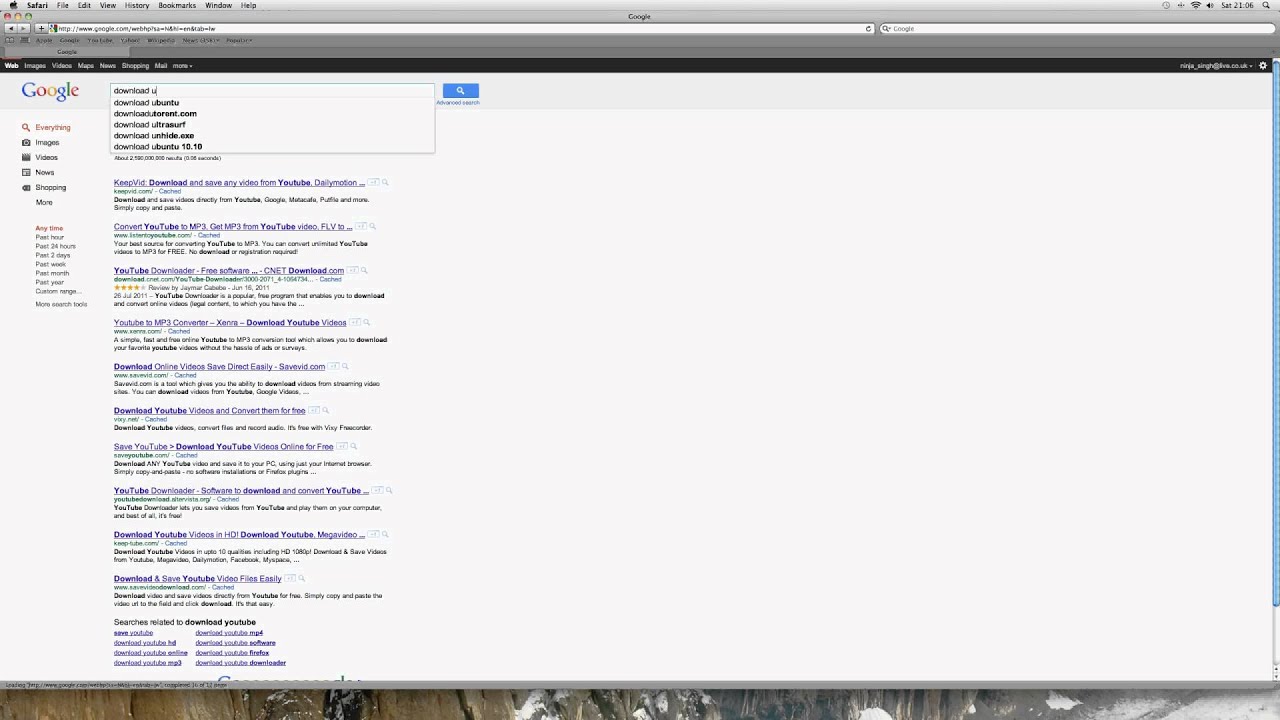Select 'Everything' in the left sidebar
The image size is (1280, 720).
(53, 127)
